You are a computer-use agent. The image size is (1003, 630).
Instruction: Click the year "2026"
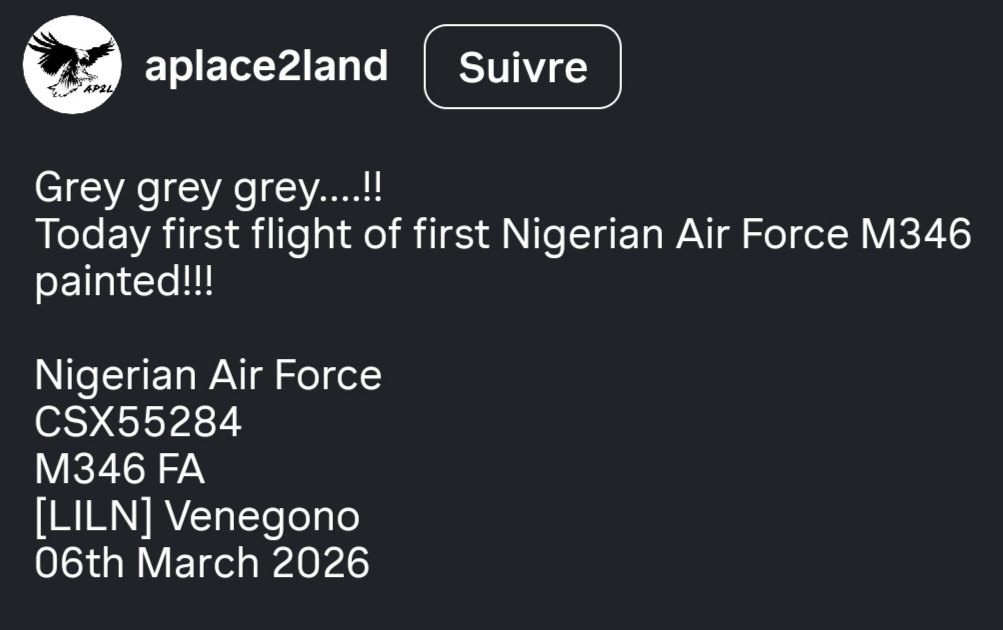(x=320, y=563)
